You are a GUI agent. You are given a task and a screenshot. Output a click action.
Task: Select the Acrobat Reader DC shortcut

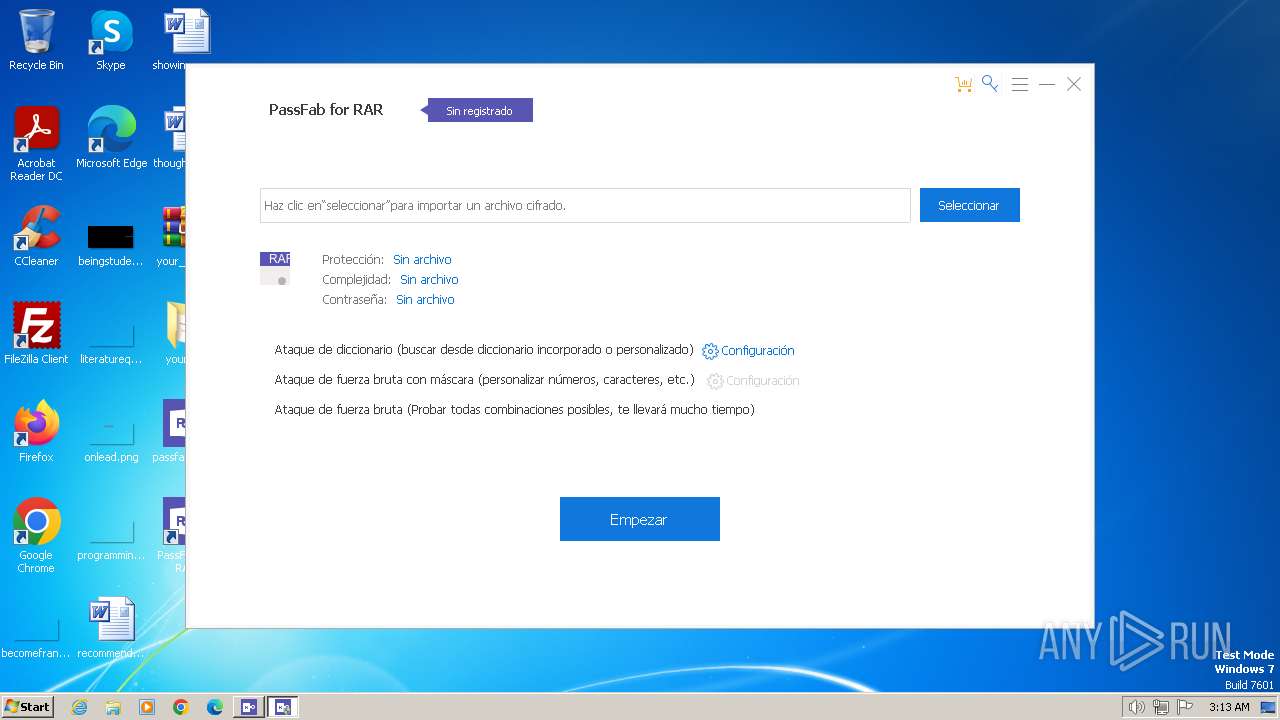pyautogui.click(x=36, y=144)
